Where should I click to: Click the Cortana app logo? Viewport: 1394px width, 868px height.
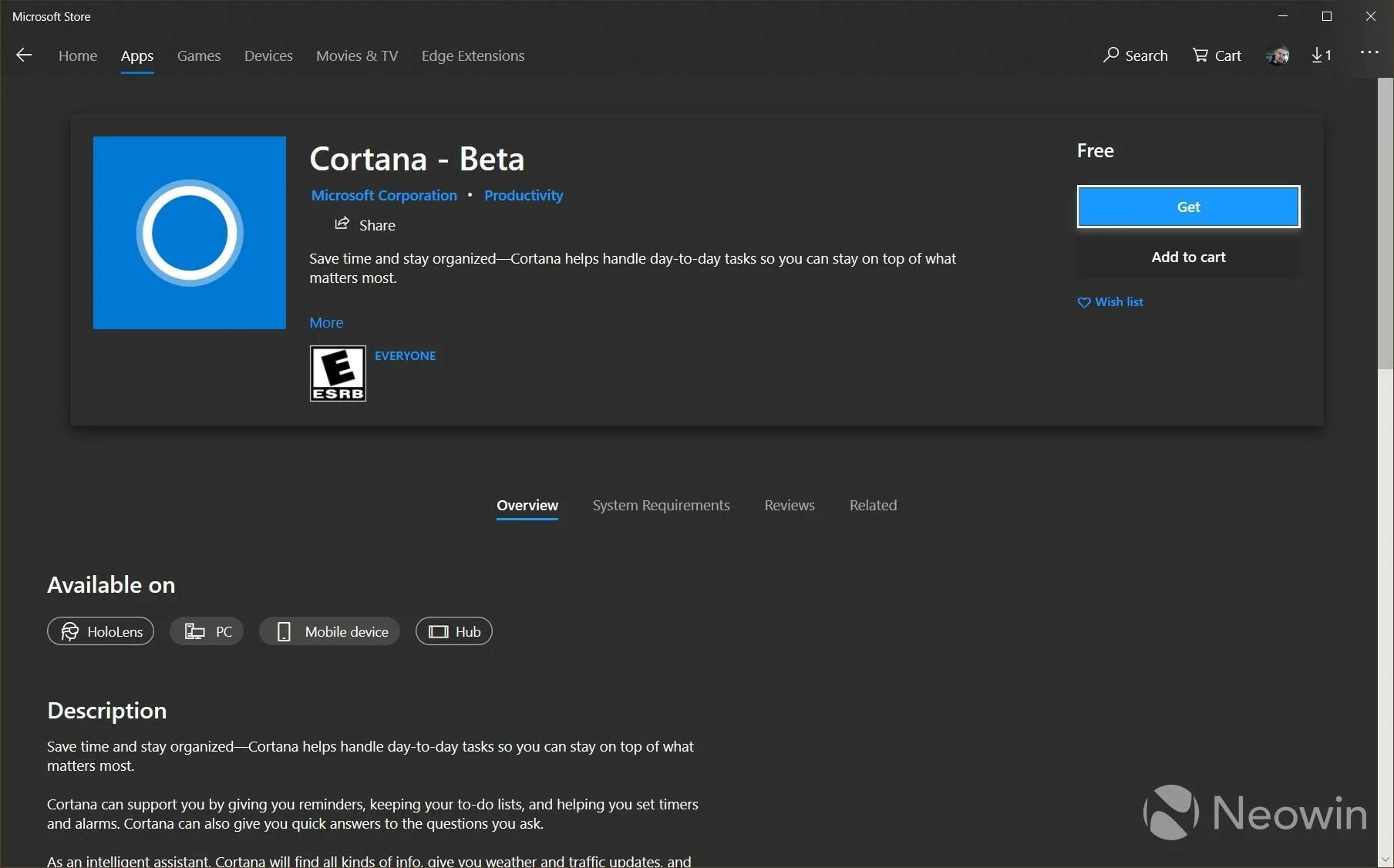190,233
